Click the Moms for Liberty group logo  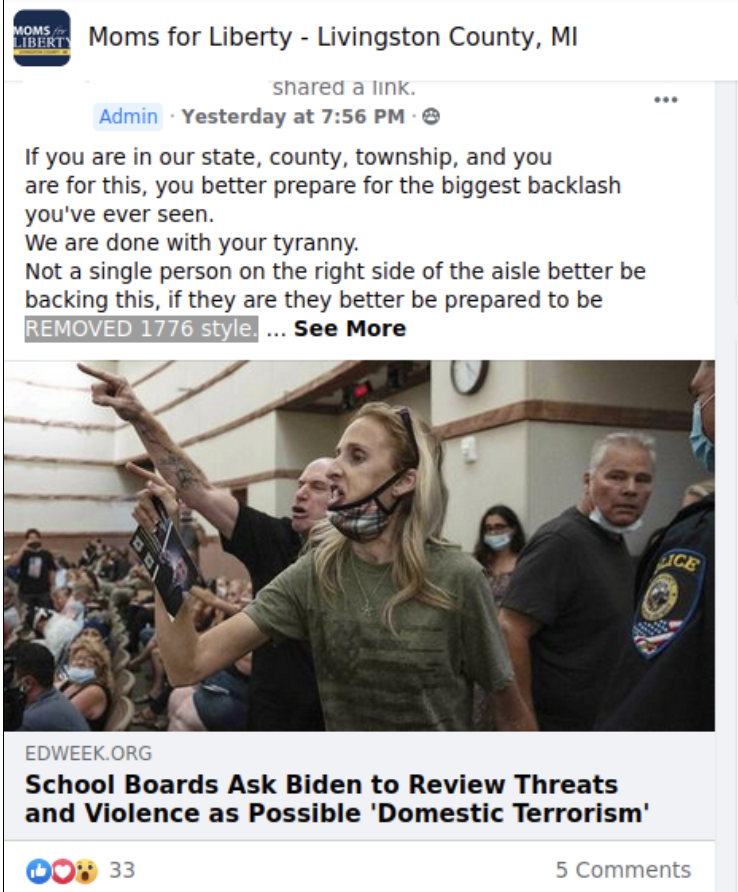click(42, 38)
